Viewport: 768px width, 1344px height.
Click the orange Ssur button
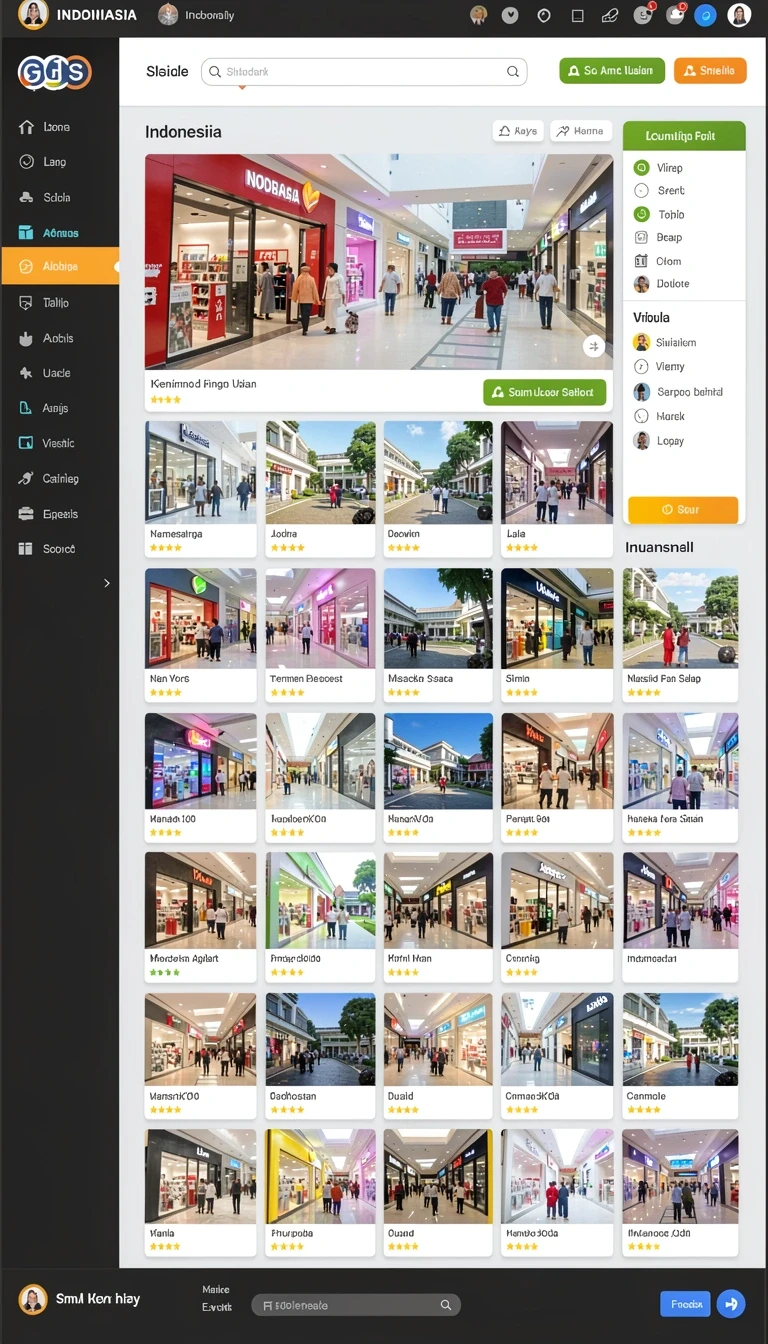click(683, 510)
